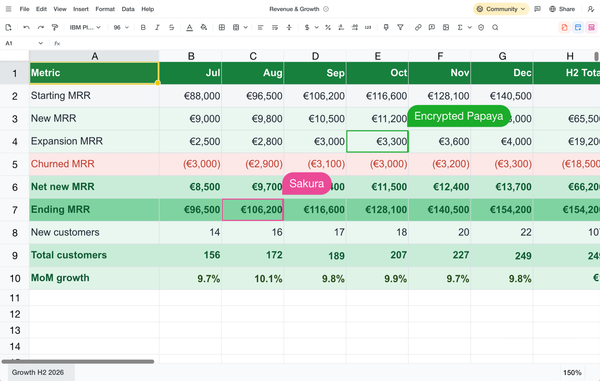The width and height of the screenshot is (600, 381).
Task: Toggle strikethrough formatting
Action: pos(171,27)
